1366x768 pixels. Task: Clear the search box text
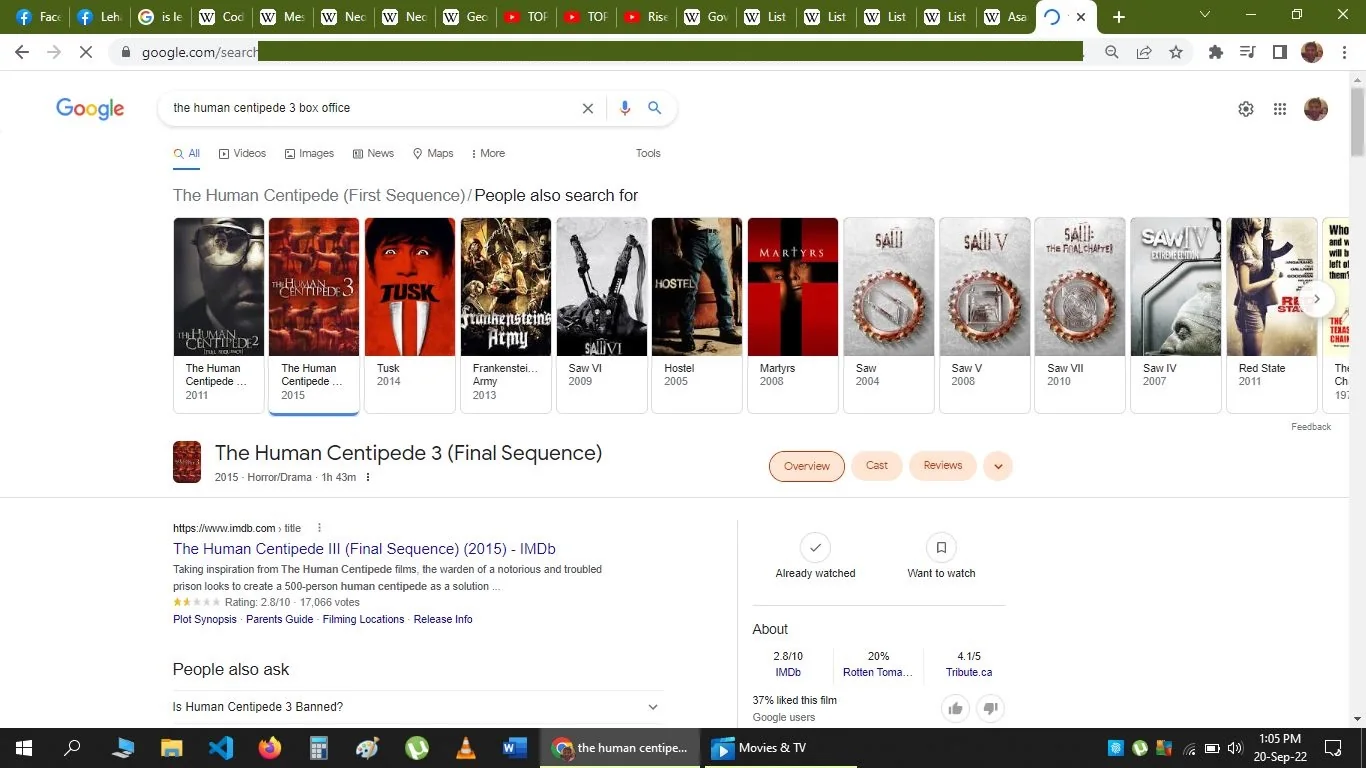coord(588,108)
